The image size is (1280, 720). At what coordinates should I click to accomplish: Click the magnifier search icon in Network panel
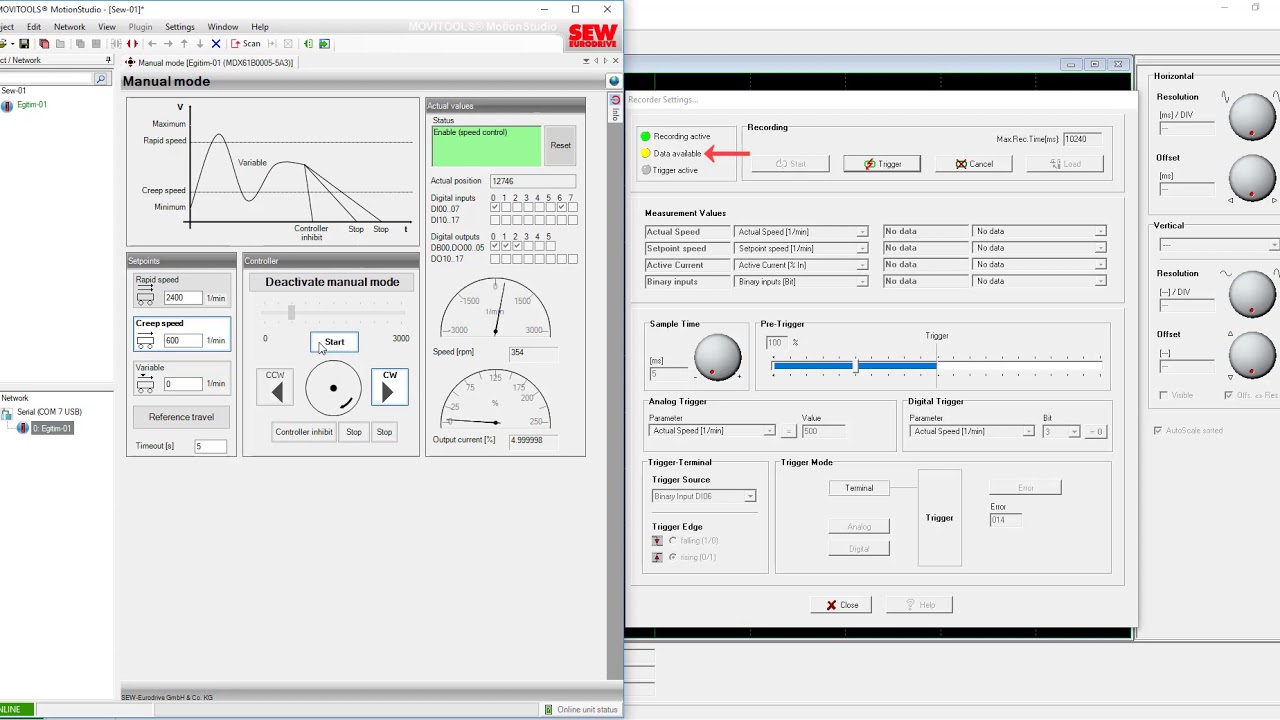(100, 79)
